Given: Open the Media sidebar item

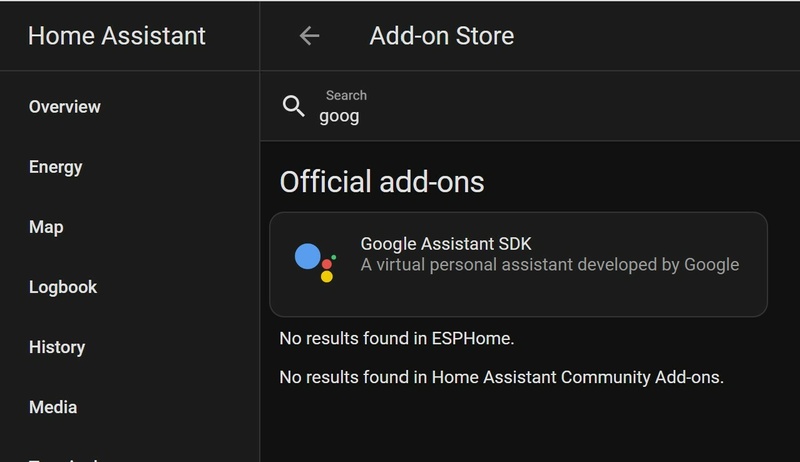Looking at the screenshot, I should pos(53,407).
